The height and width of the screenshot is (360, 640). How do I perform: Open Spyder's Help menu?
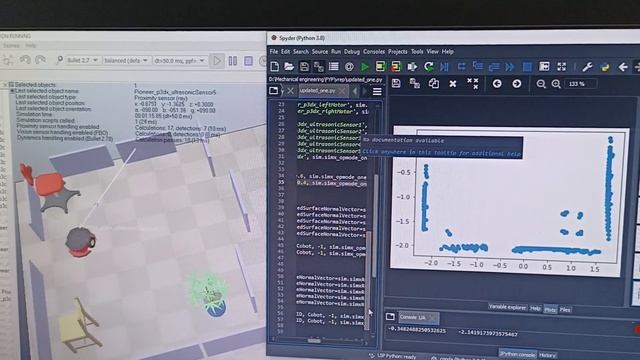(447, 52)
